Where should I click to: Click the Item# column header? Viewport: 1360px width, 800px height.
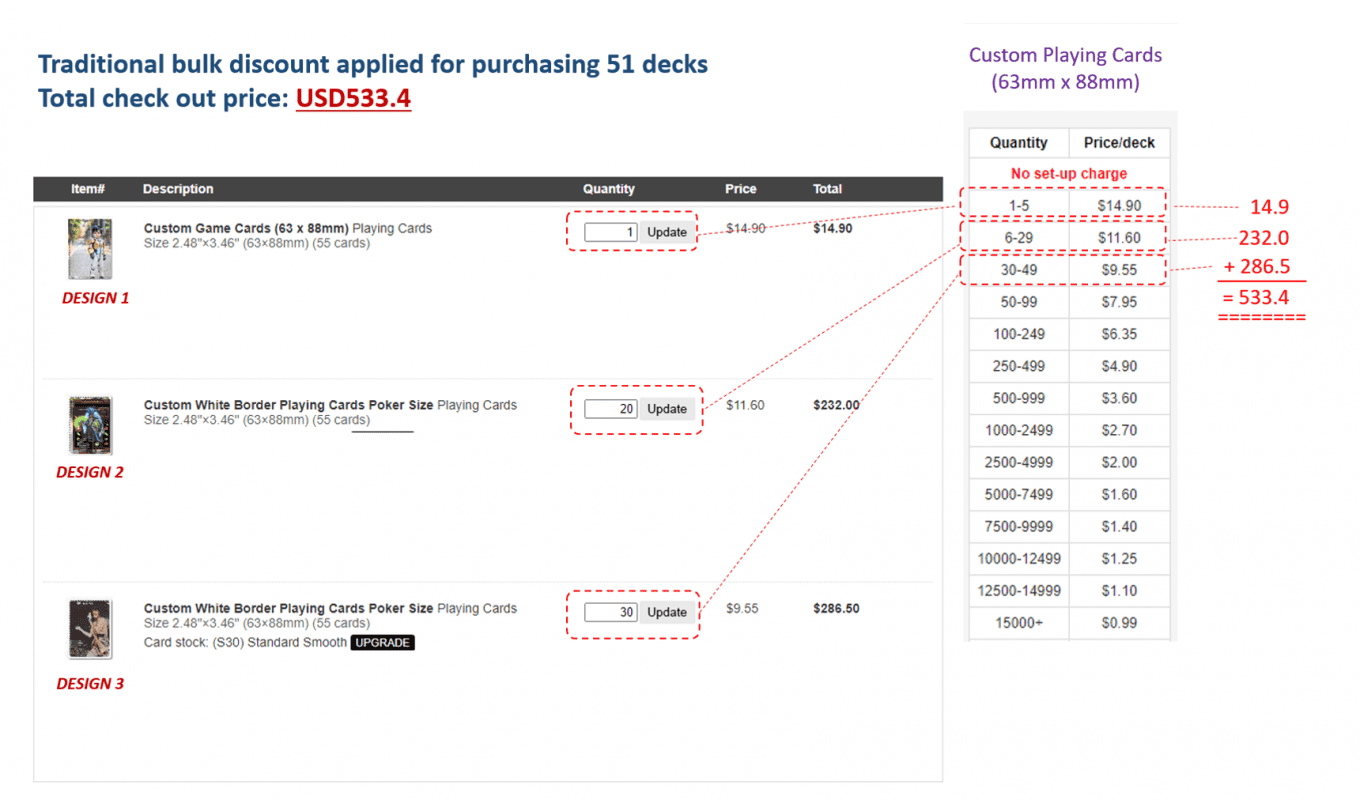click(x=88, y=189)
